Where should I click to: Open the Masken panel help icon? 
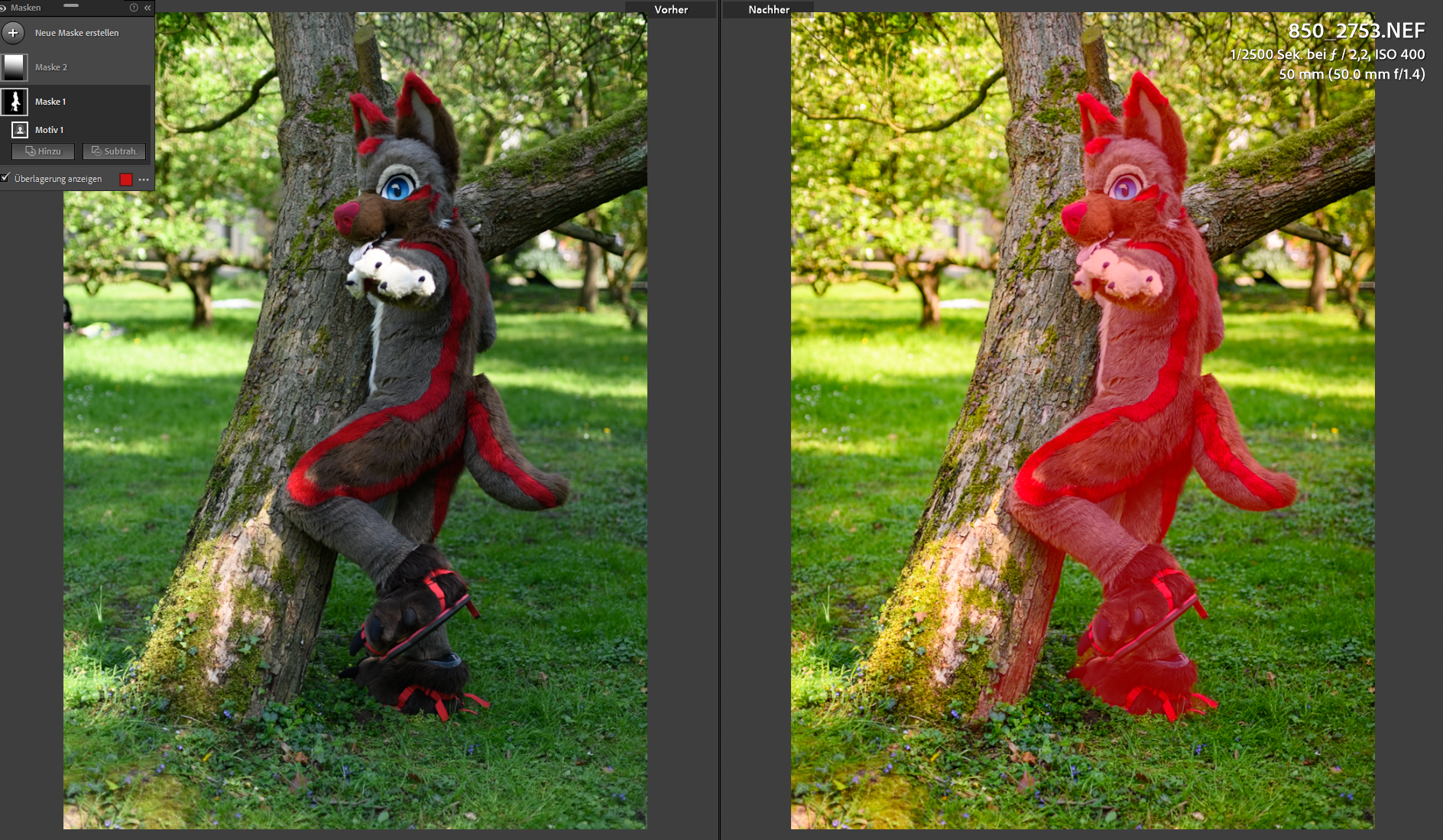134,8
